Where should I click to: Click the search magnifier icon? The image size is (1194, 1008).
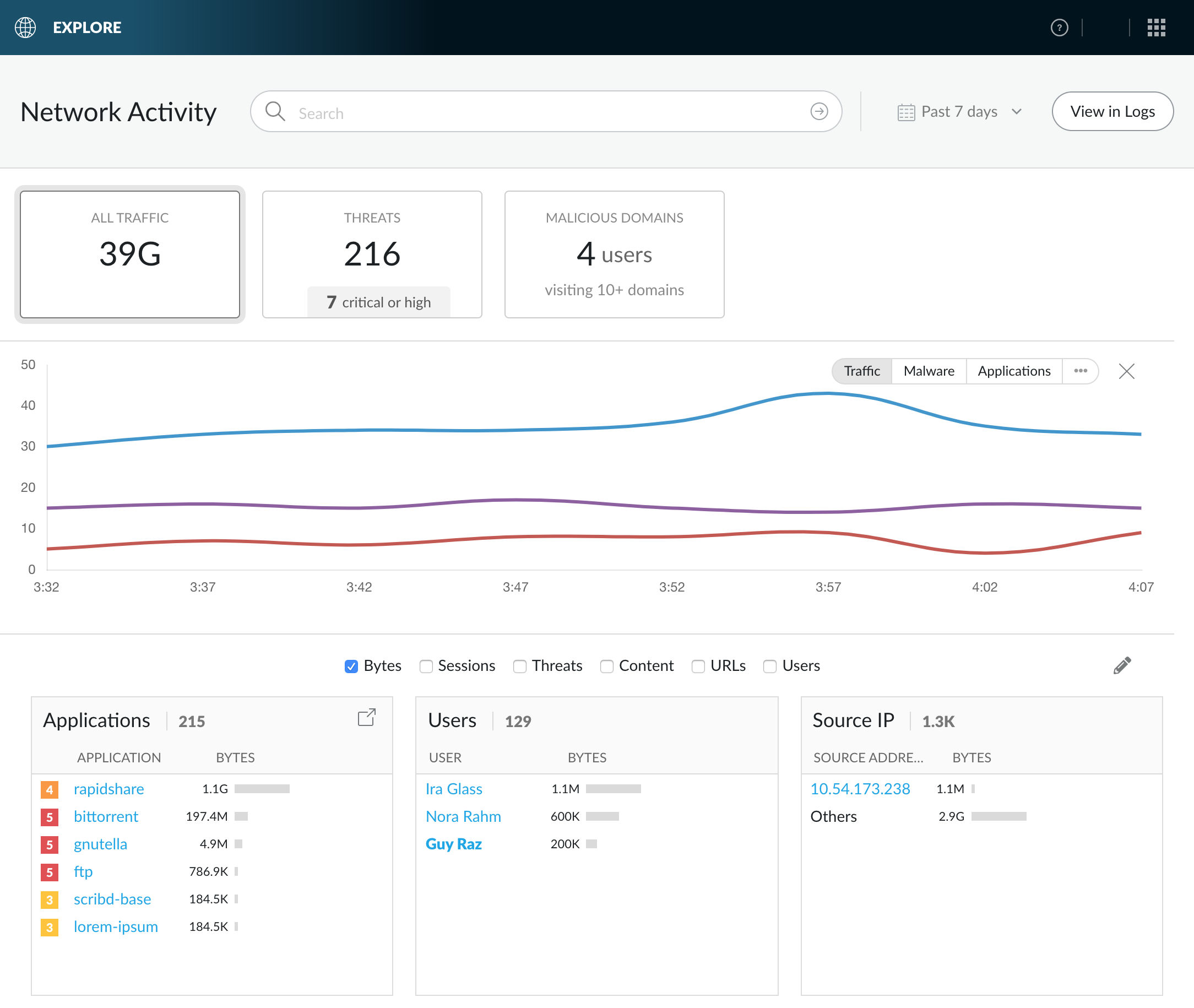coord(275,111)
